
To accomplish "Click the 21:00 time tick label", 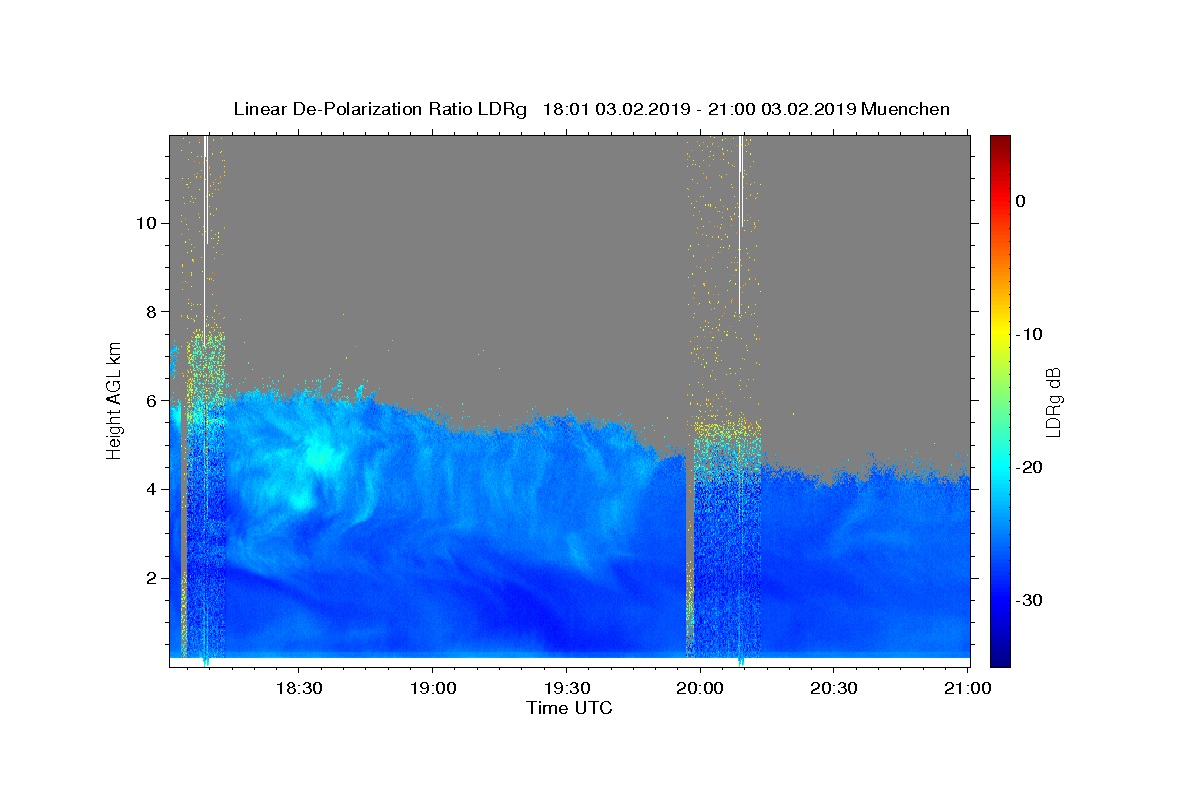I will (968, 689).
